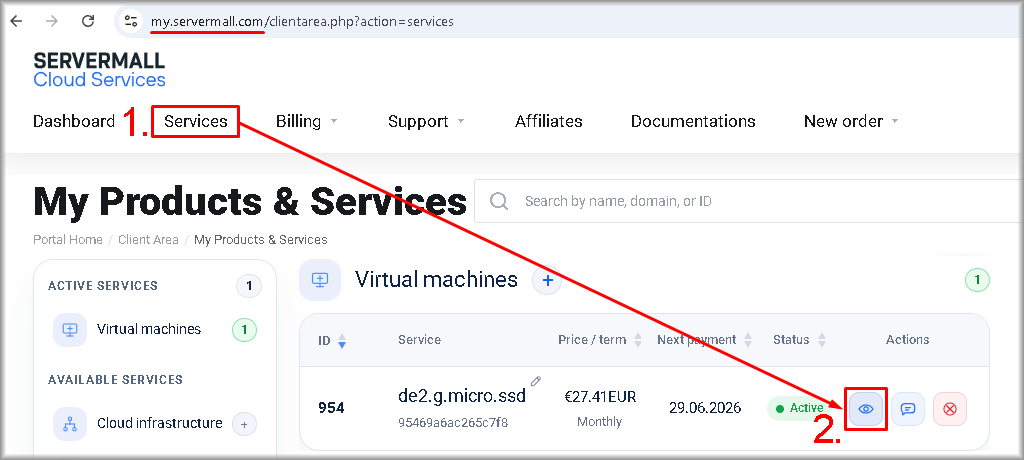Viewport: 1024px width, 460px height.
Task: Click next payment date 29.06.2026
Action: coord(705,408)
